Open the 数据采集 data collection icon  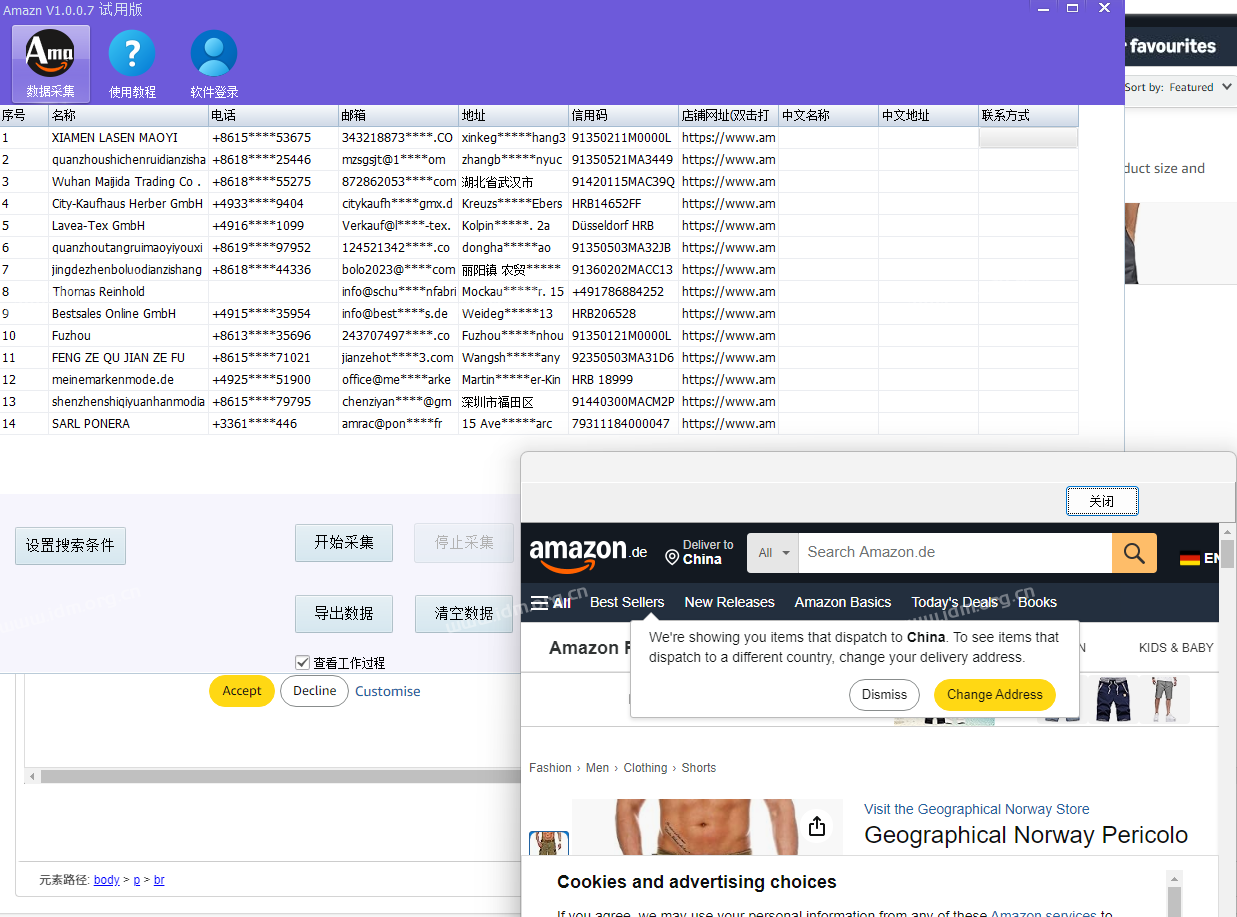(50, 64)
